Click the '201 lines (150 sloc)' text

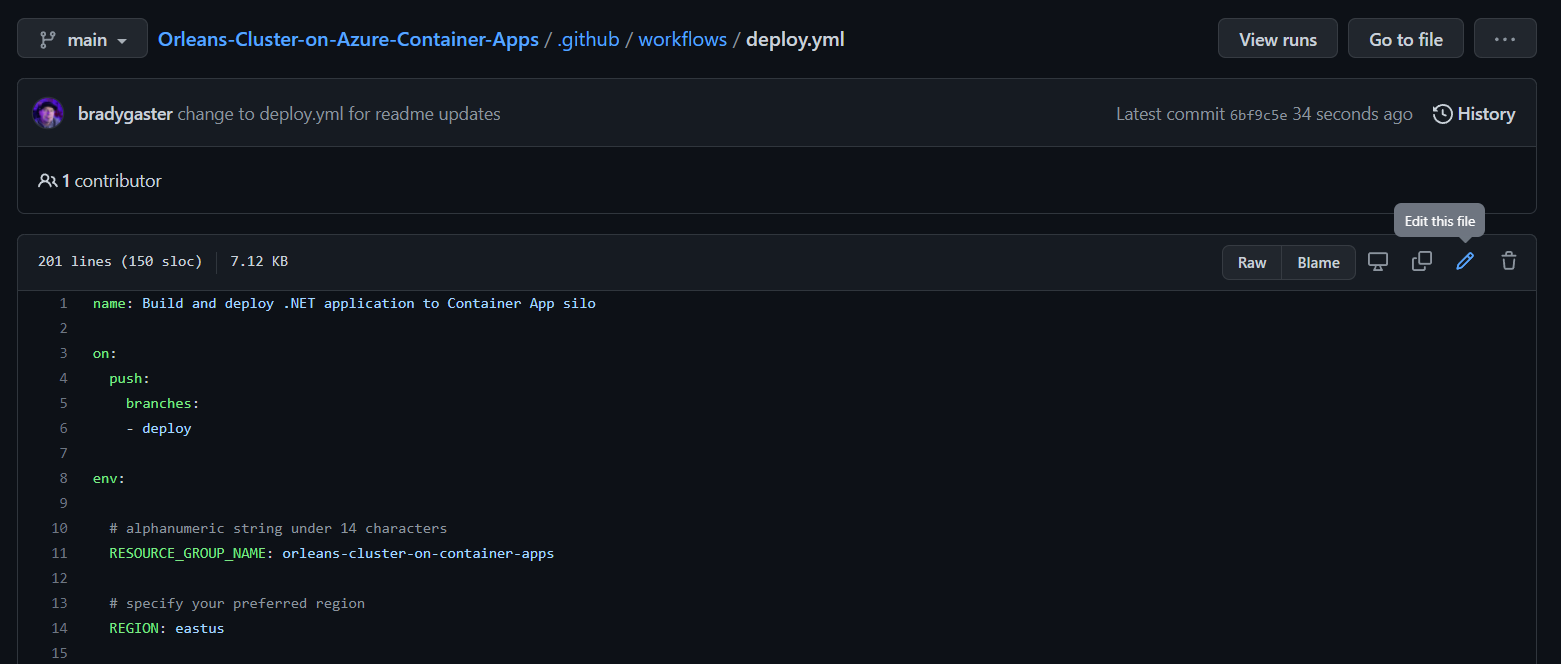coord(120,262)
